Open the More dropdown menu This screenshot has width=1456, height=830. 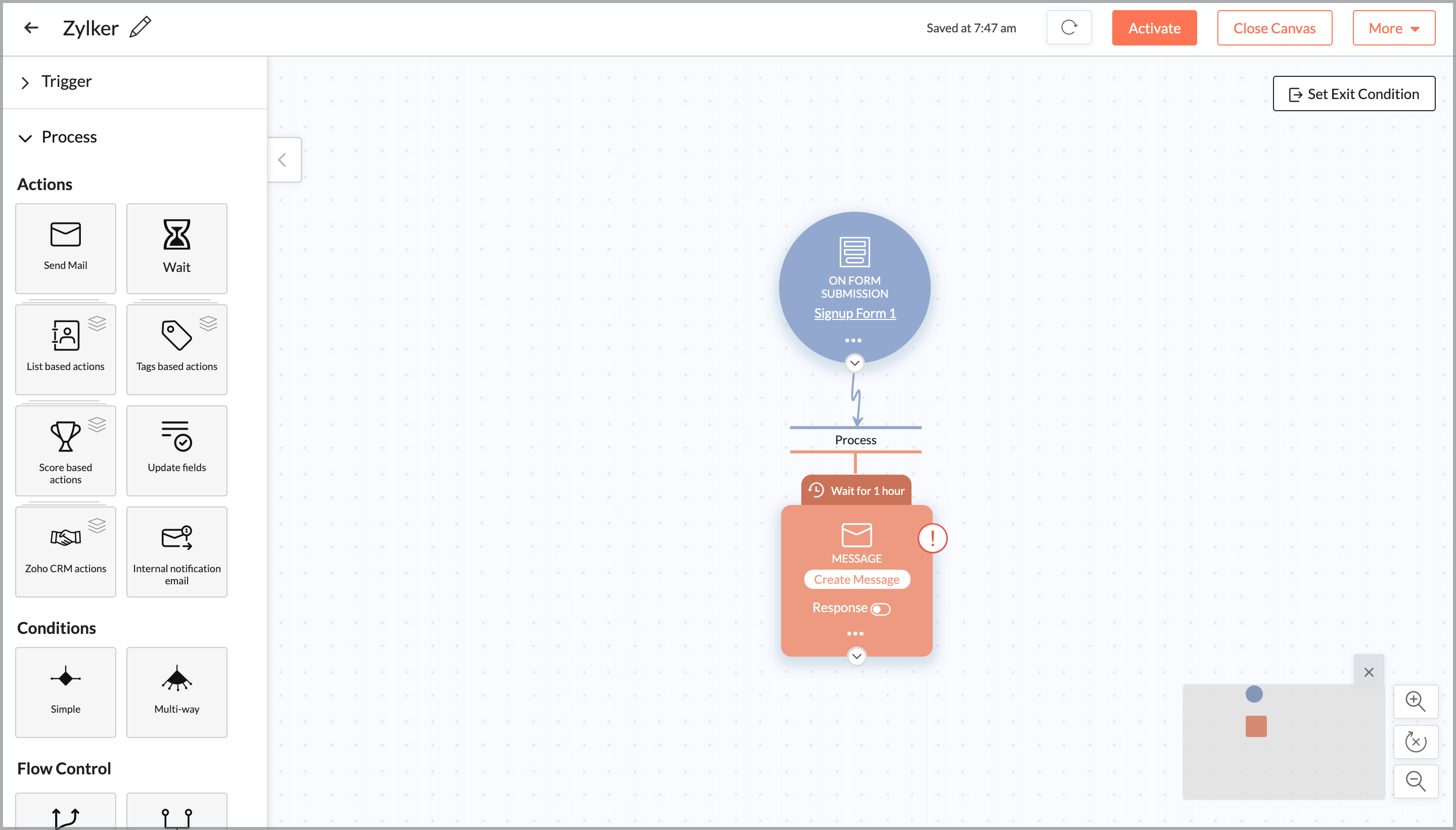point(1393,27)
